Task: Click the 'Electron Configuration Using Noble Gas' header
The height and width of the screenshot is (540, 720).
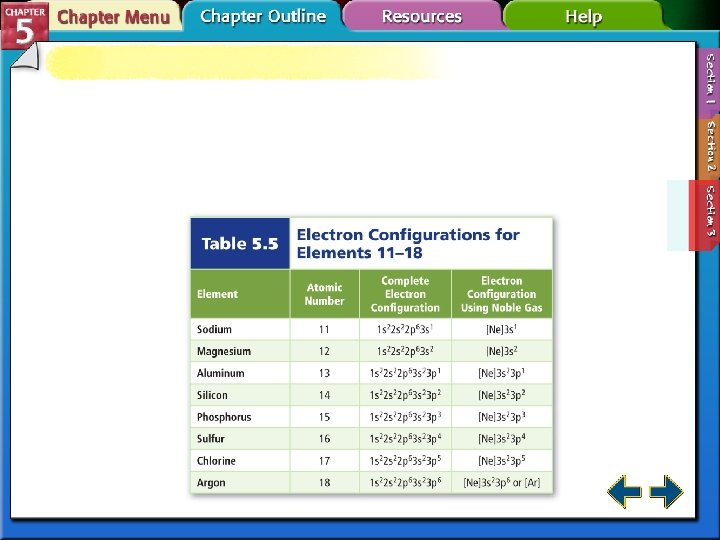Action: click(501, 294)
